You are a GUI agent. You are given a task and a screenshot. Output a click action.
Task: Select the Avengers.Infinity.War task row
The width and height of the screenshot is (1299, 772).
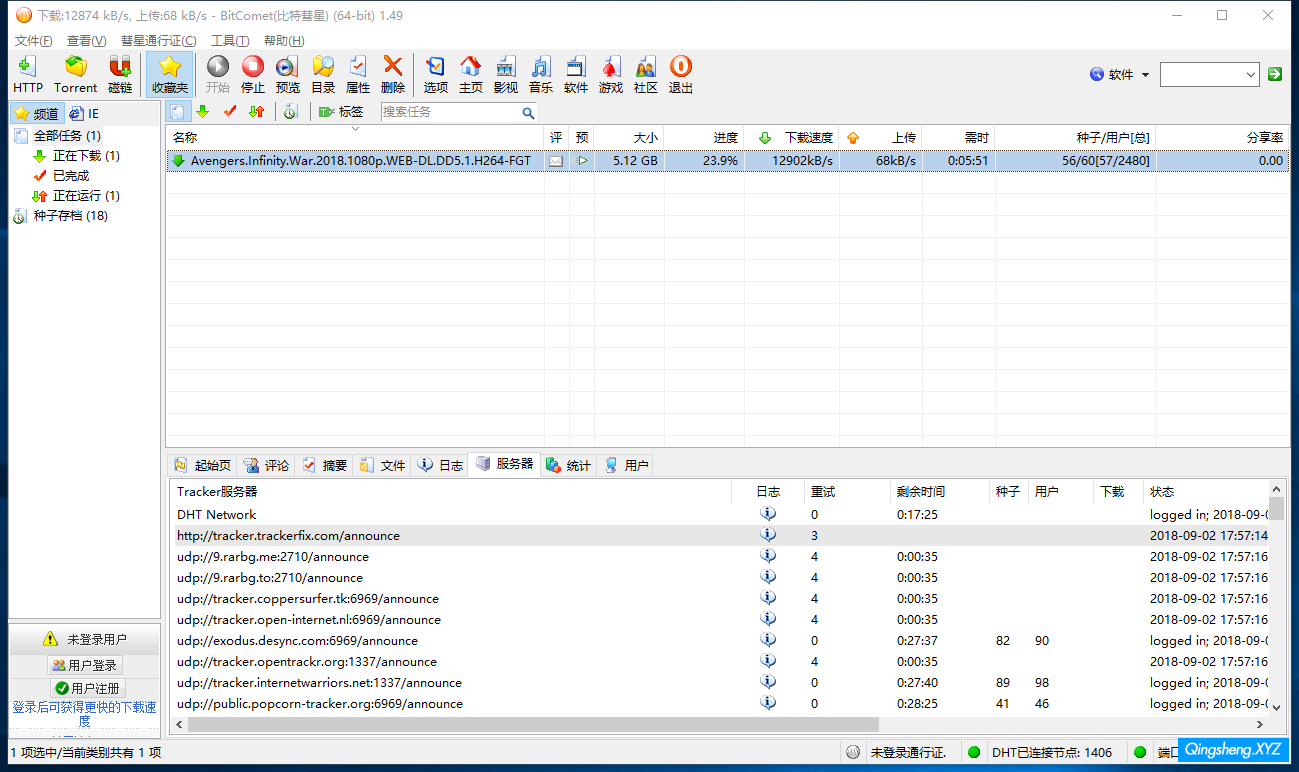727,160
